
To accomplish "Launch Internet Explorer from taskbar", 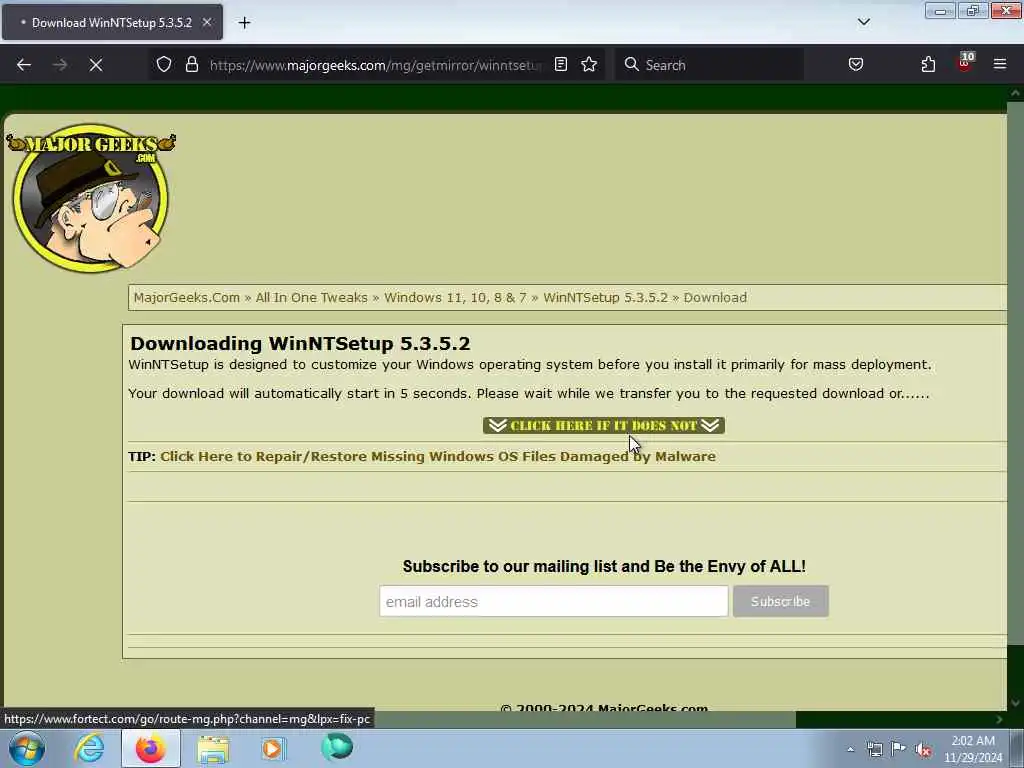I will point(89,748).
